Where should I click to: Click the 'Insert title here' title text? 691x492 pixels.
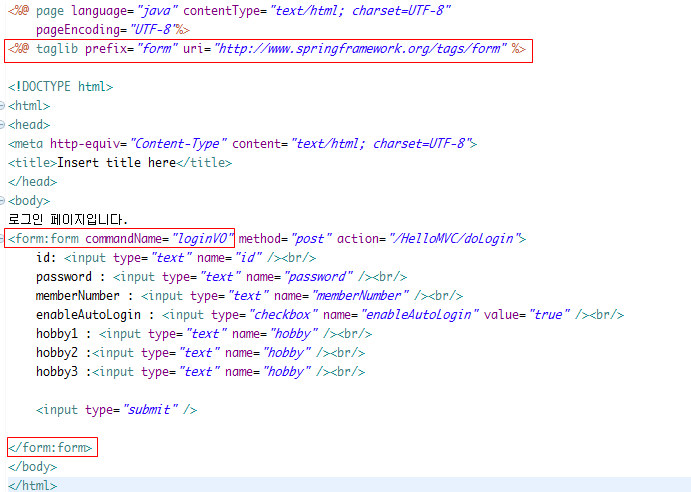(117, 163)
